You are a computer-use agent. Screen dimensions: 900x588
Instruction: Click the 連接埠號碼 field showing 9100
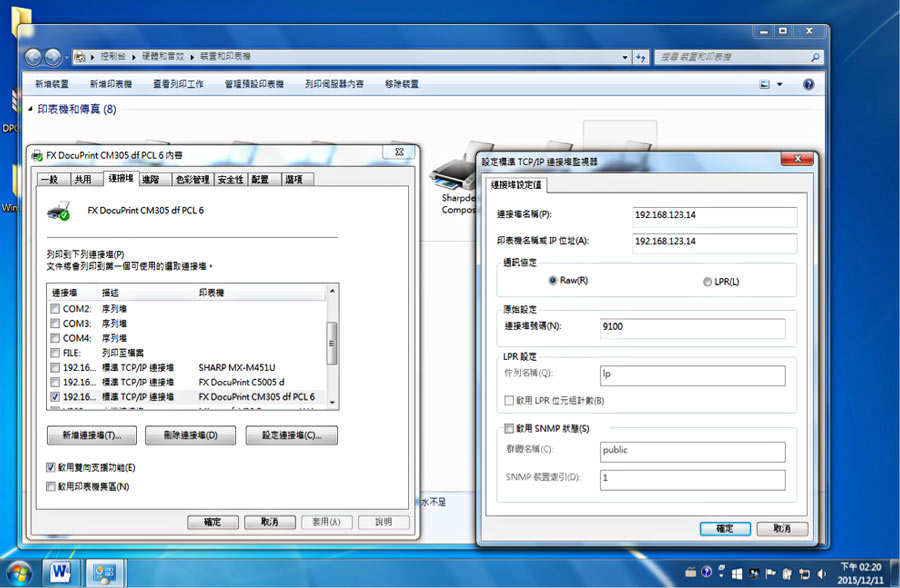[692, 327]
